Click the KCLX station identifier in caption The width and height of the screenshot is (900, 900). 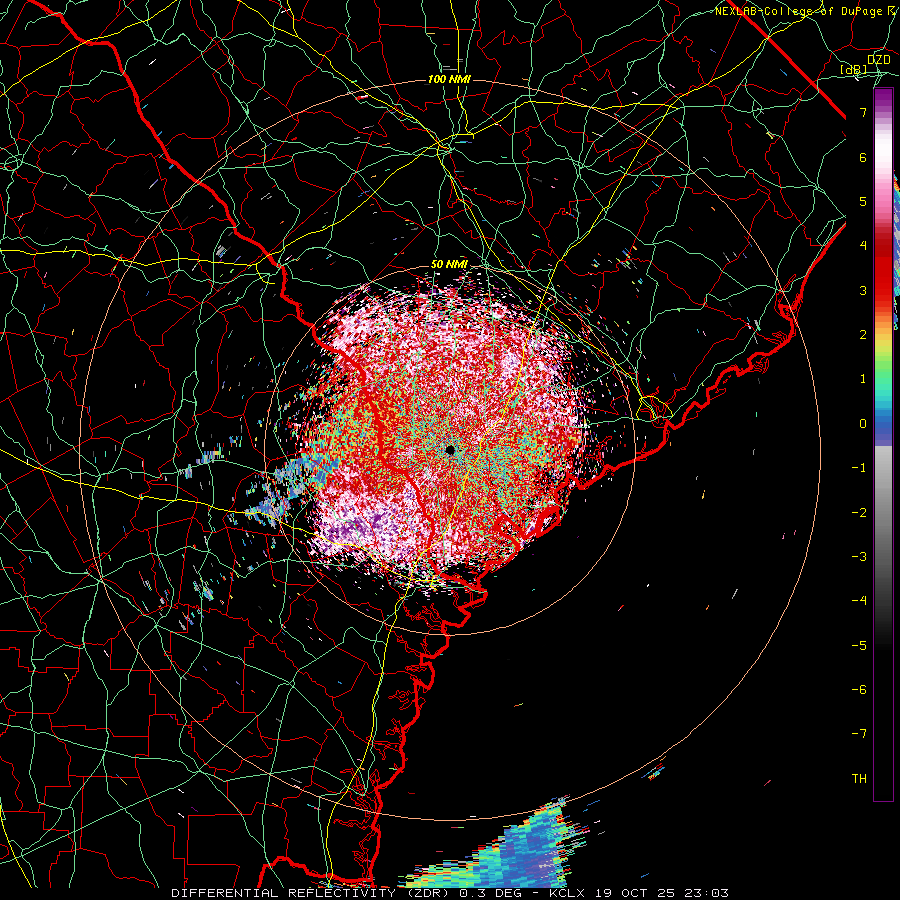568,893
